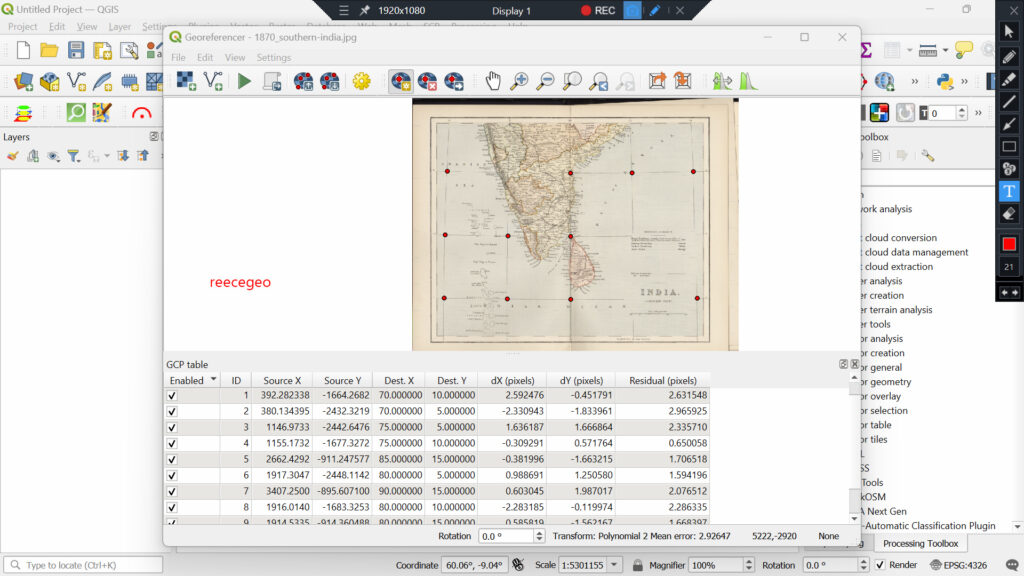Open Georeferencer Settings menu
This screenshot has height=576, width=1024.
tap(274, 57)
